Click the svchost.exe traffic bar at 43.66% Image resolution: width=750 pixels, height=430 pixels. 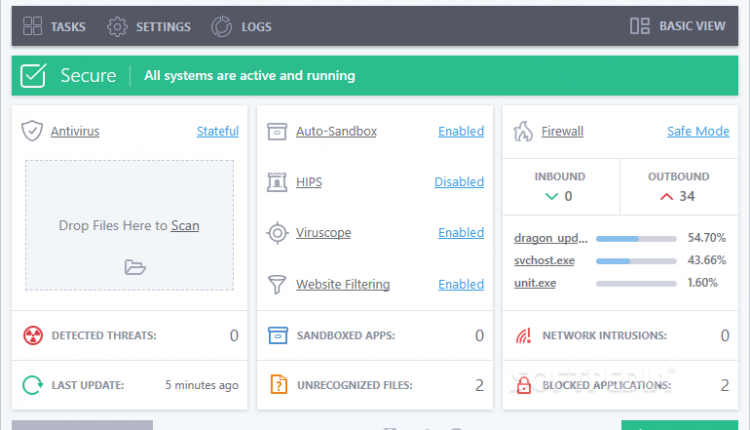coord(636,261)
